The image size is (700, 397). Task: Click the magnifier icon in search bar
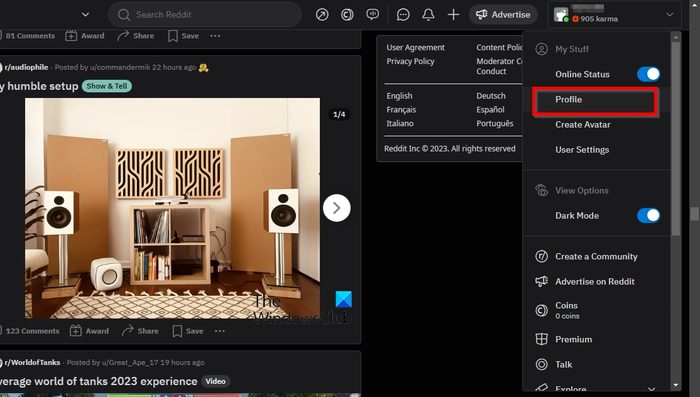(x=124, y=15)
